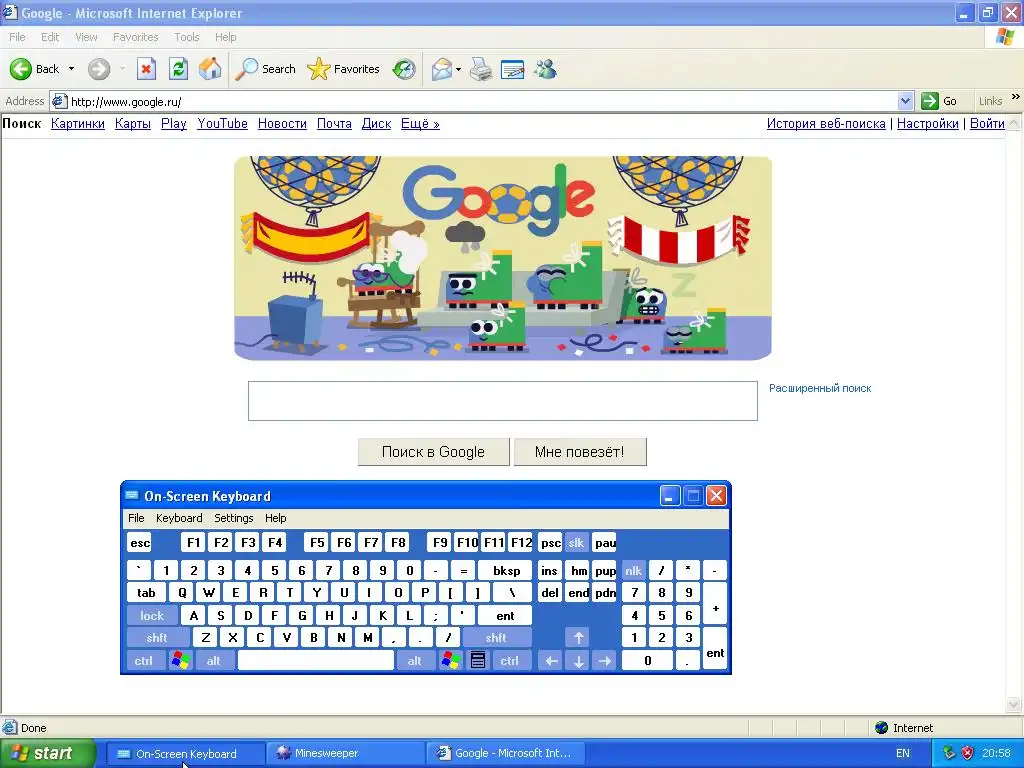The image size is (1024, 768).
Task: Toggle left shft key on On-Screen Keyboard
Action: 157,637
